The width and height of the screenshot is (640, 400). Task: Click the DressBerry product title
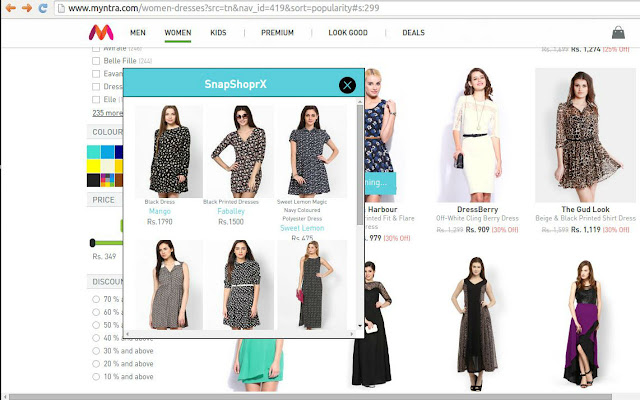(478, 209)
